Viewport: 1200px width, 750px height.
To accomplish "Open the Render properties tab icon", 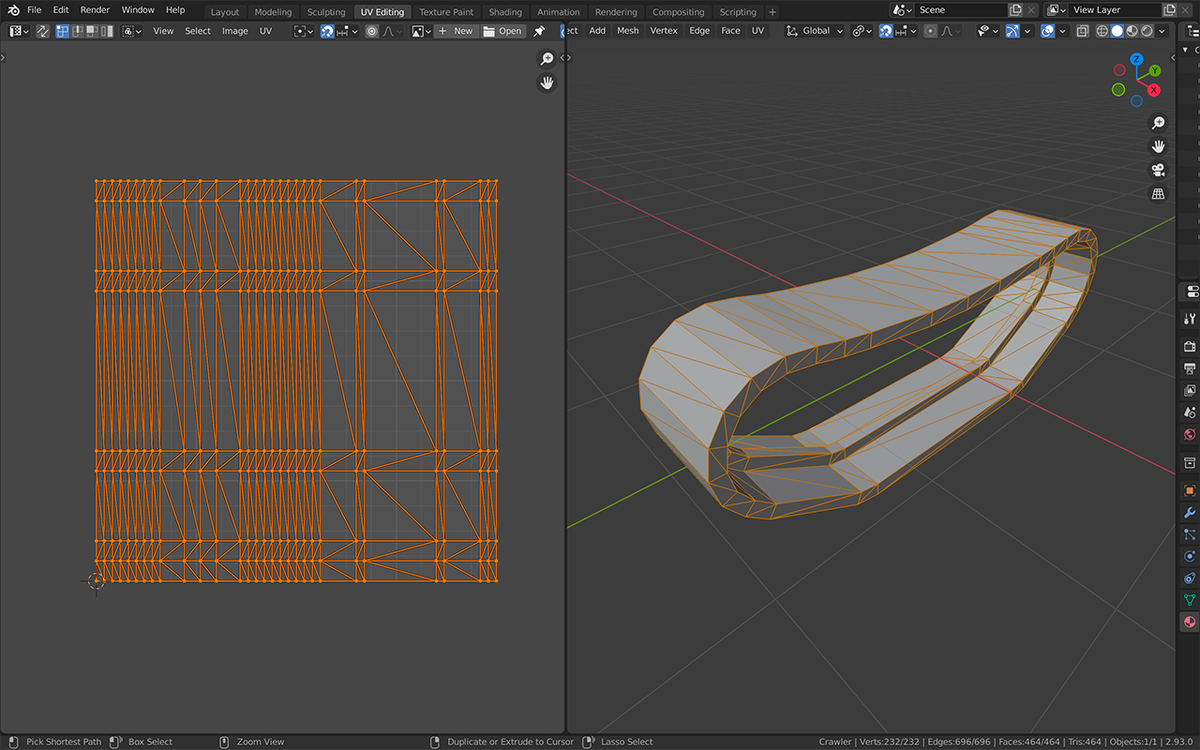I will click(1189, 346).
